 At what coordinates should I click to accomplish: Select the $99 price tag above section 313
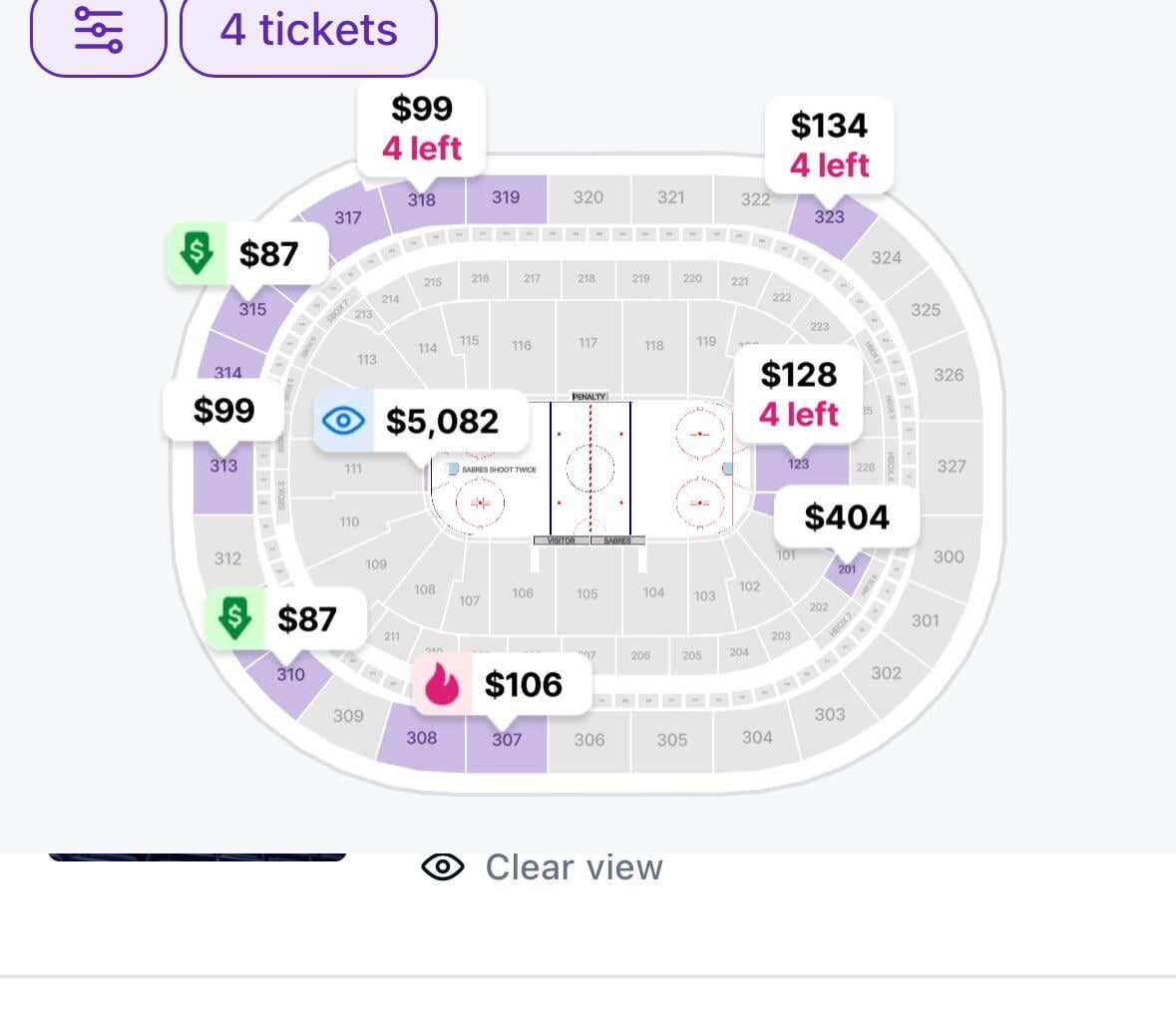click(x=223, y=410)
